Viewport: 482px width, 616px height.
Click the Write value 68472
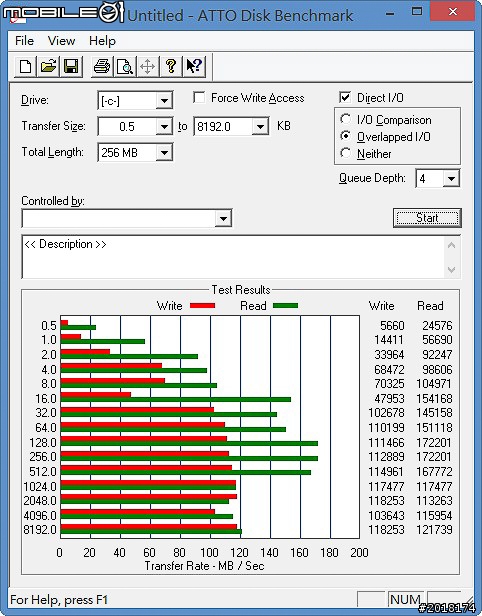pyautogui.click(x=389, y=369)
